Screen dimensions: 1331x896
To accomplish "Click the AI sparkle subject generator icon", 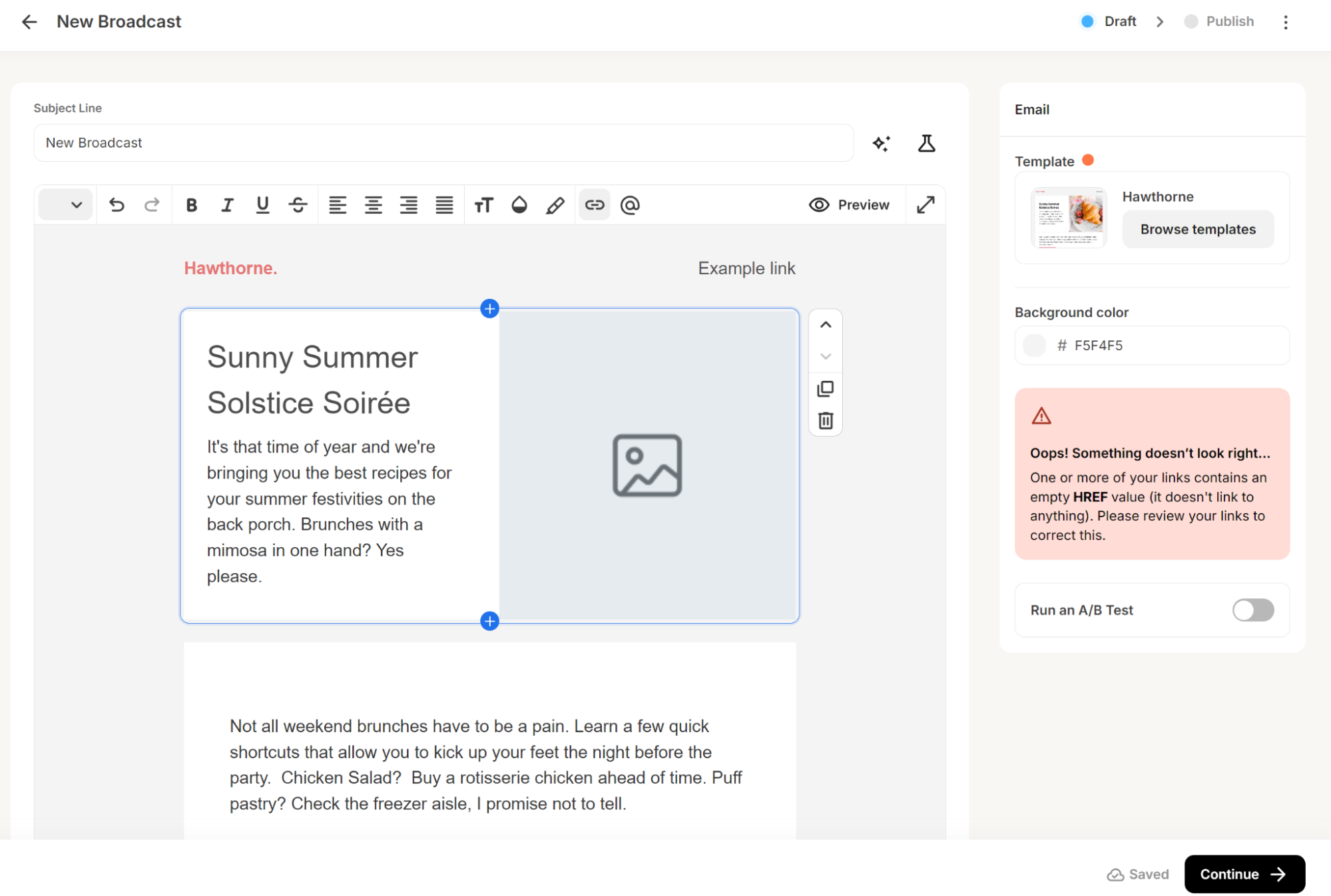I will 882,143.
